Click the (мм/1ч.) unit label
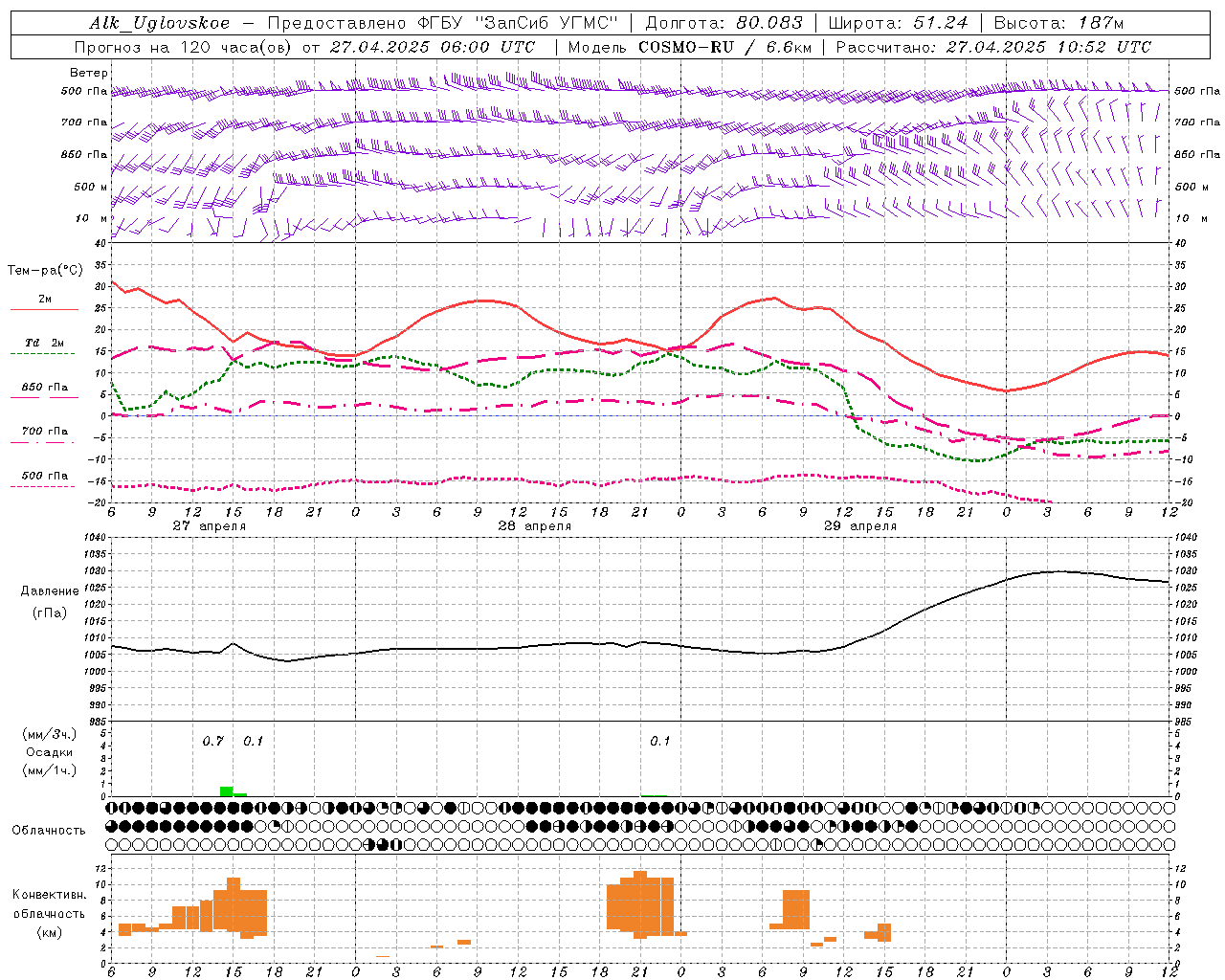This screenshot has width=1225, height=980. point(50,770)
